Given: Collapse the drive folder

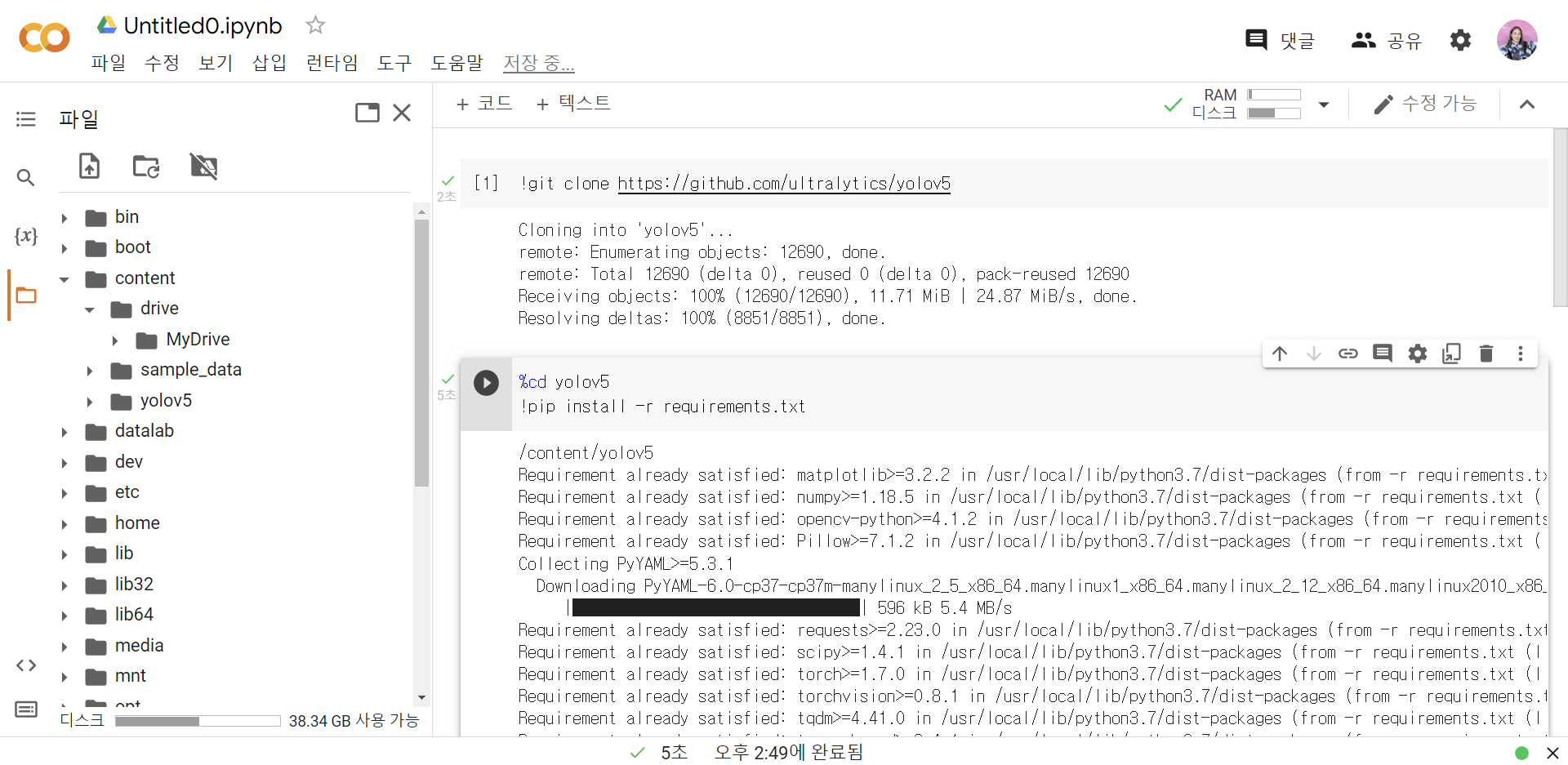Looking at the screenshot, I should click(x=90, y=309).
